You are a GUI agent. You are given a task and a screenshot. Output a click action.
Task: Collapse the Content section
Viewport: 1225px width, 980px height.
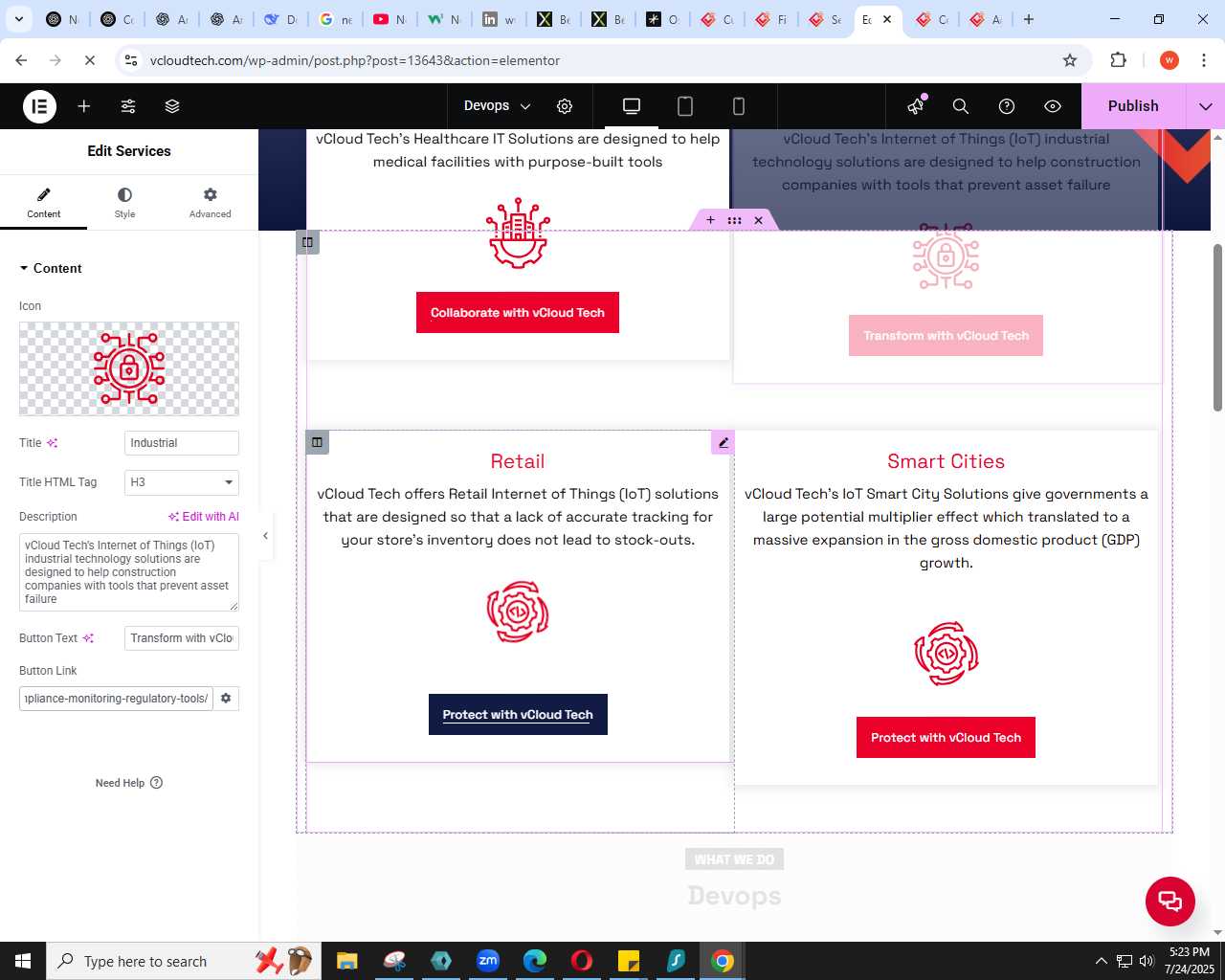pos(51,268)
